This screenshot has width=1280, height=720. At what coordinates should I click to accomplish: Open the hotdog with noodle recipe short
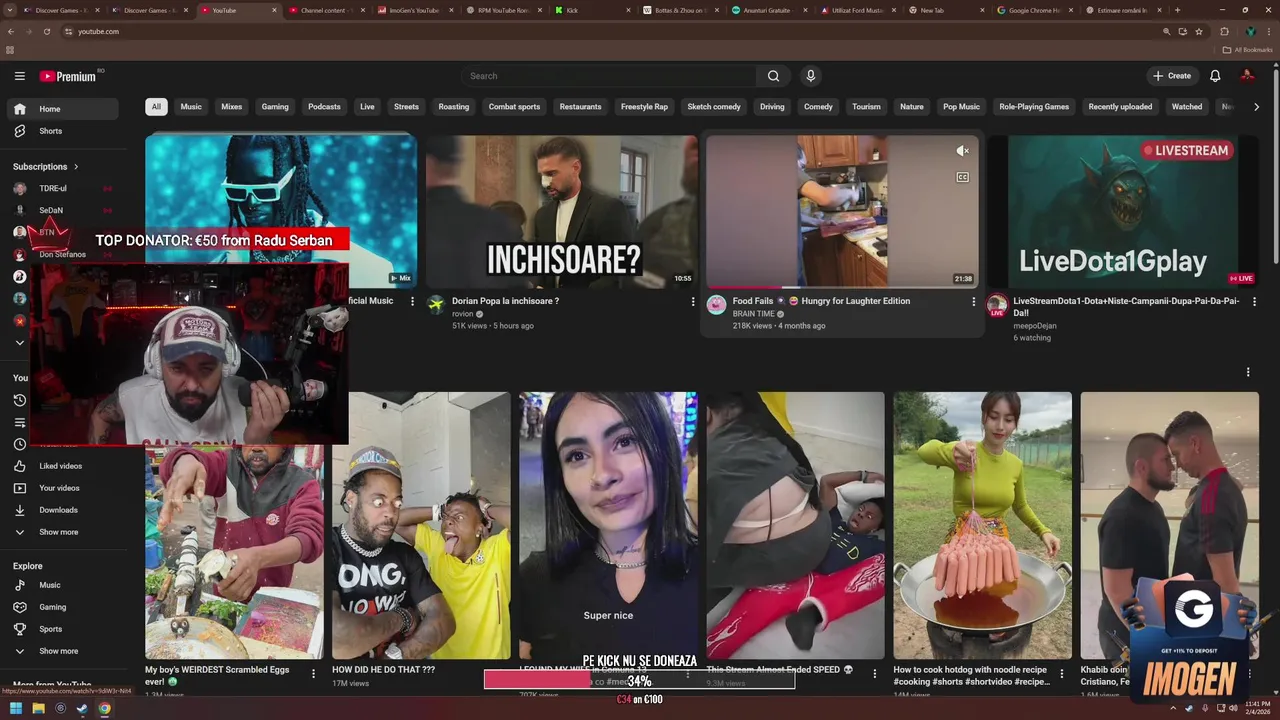(982, 526)
